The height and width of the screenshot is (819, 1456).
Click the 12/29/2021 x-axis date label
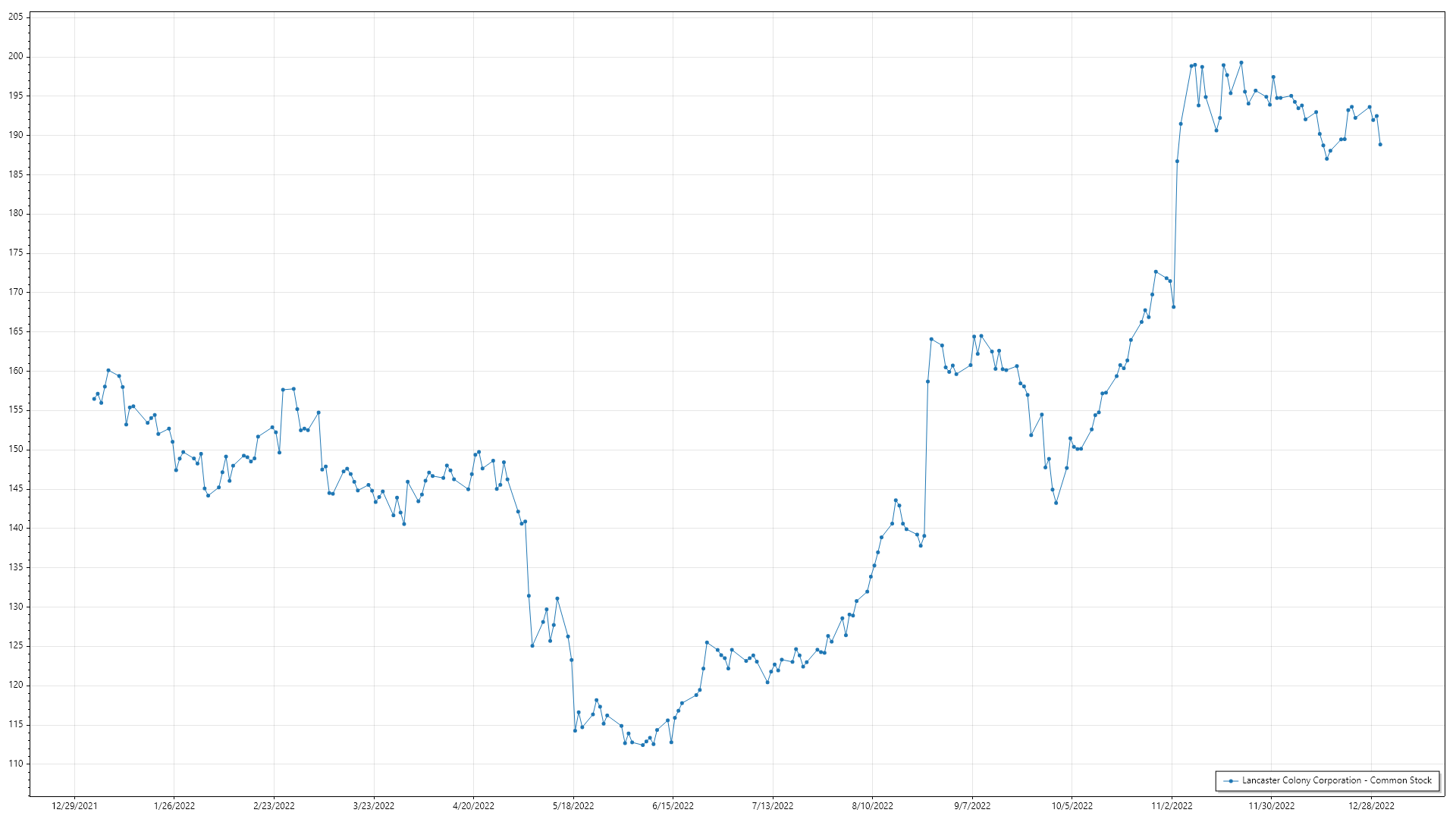pos(74,806)
